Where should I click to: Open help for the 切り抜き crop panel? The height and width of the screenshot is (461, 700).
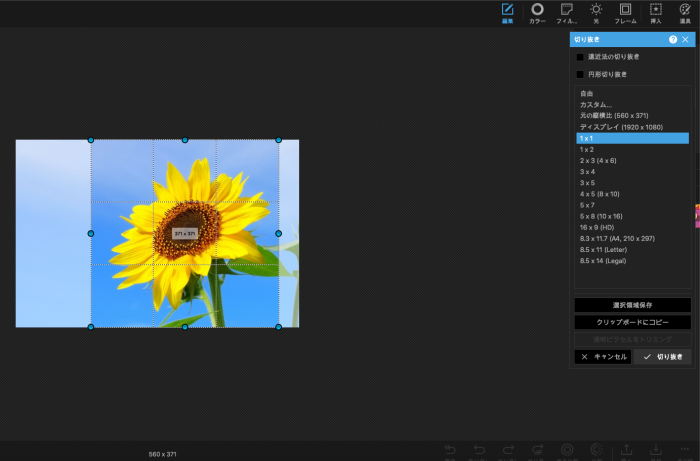coord(673,40)
